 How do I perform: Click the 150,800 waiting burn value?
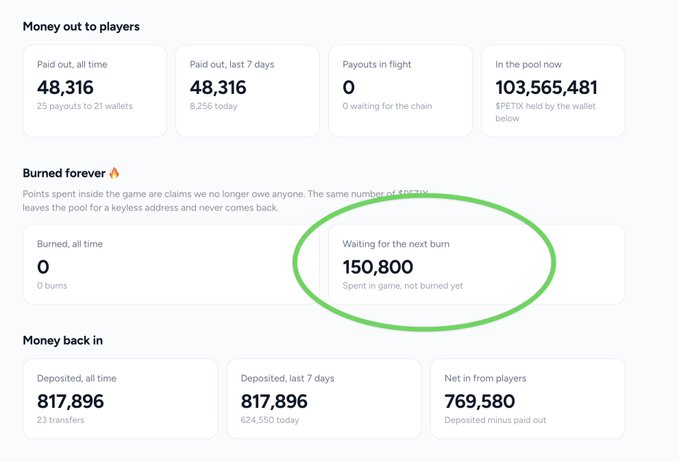[x=378, y=267]
